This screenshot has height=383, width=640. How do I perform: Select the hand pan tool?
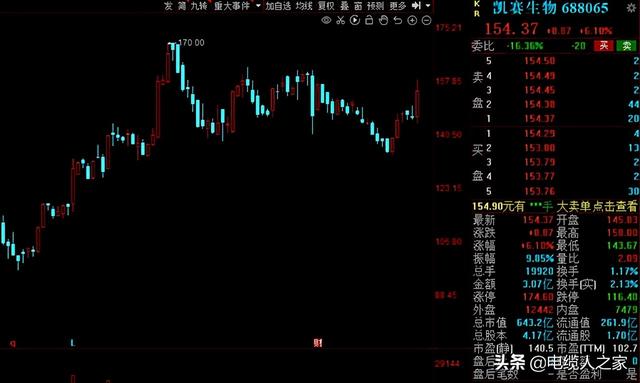pyautogui.click(x=383, y=20)
